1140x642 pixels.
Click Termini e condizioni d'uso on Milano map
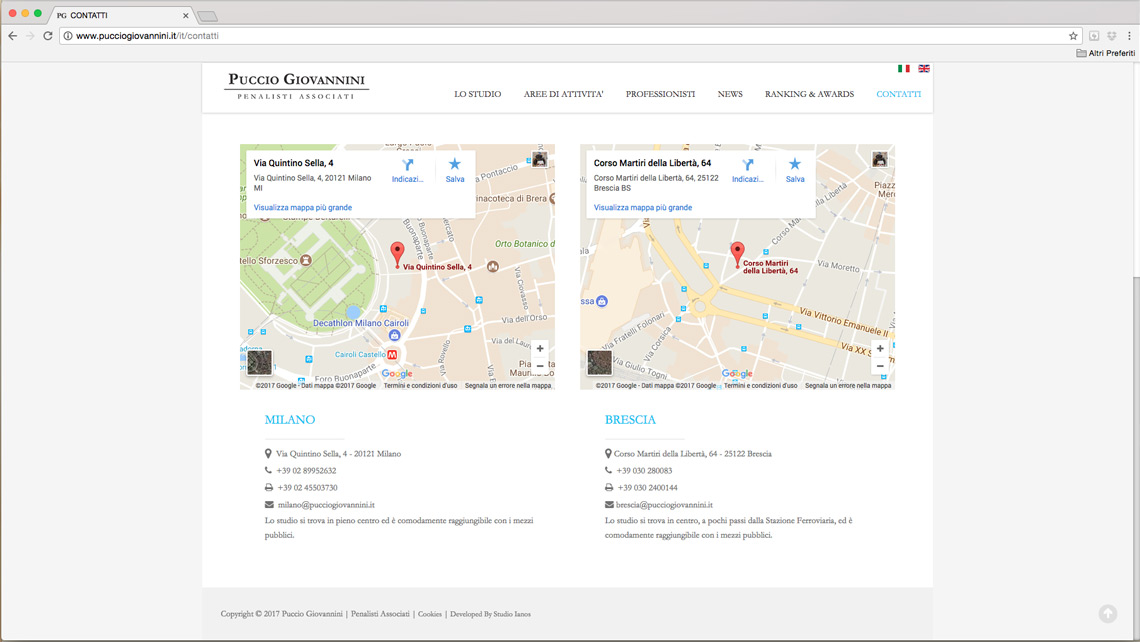click(420, 385)
